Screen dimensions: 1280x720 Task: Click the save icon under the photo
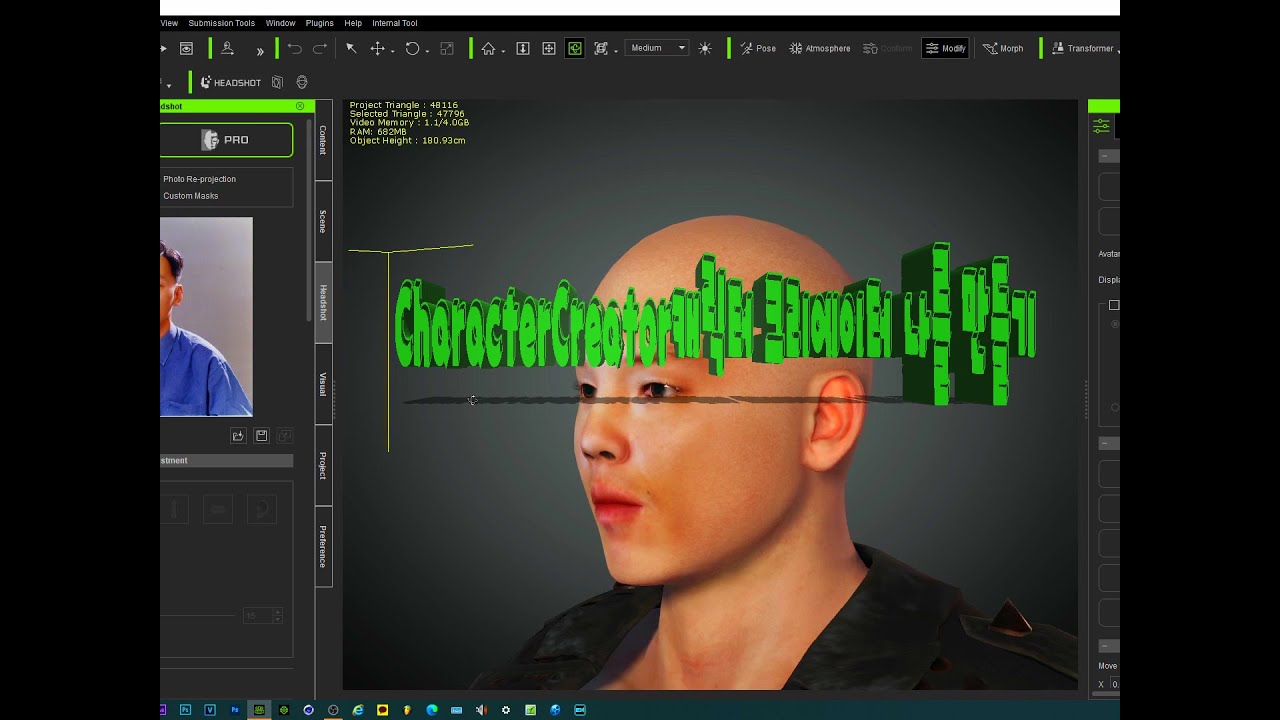pyautogui.click(x=262, y=436)
